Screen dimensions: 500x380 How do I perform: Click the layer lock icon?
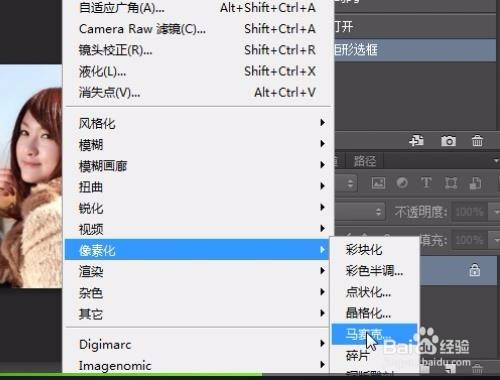tap(475, 270)
